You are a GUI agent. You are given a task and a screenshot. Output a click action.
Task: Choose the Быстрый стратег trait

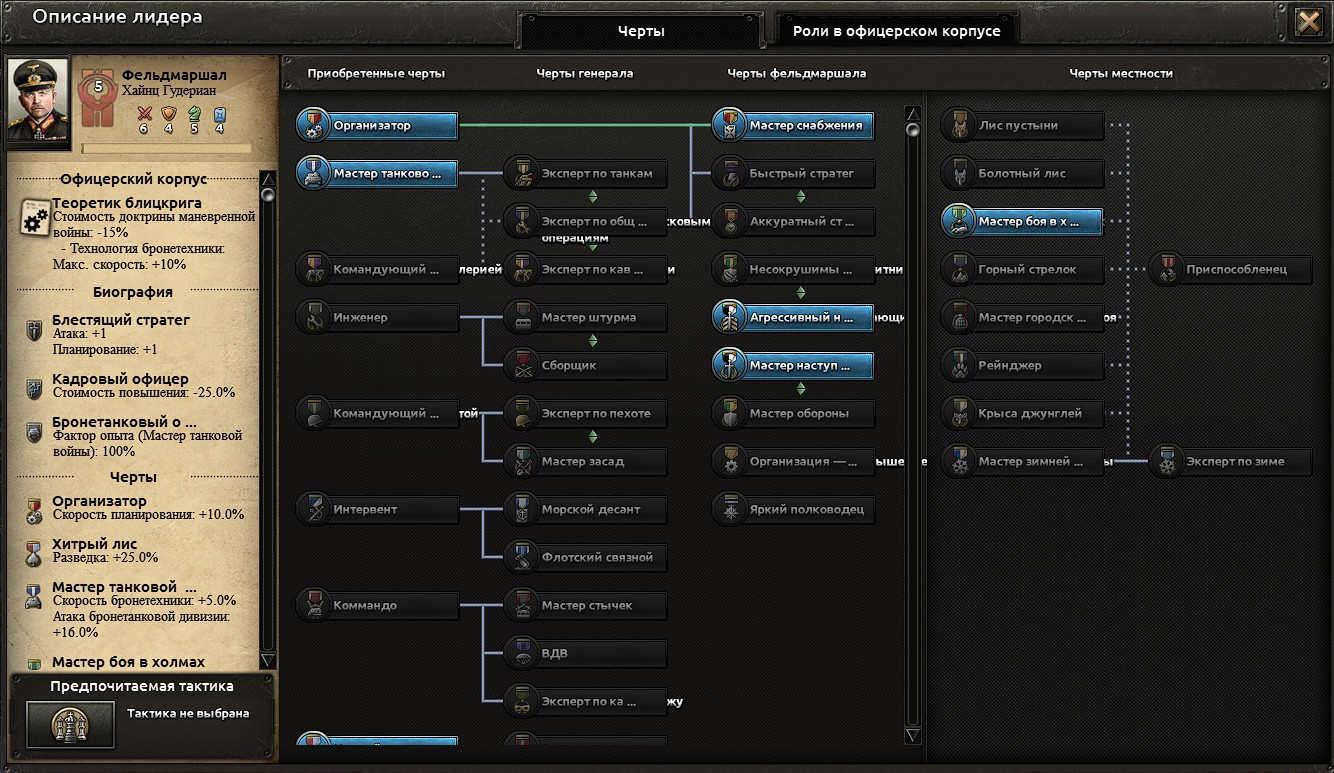[x=794, y=173]
